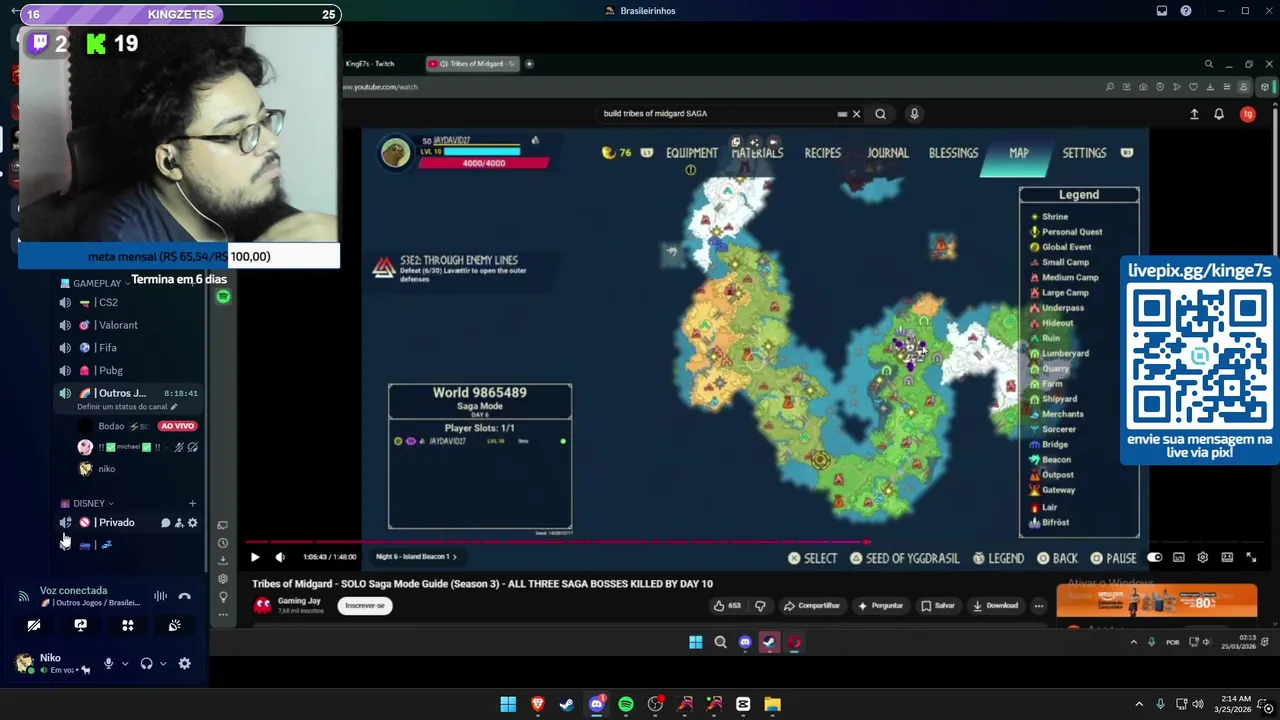This screenshot has width=1280, height=720.
Task: Open Gaming Jay channel link
Action: (299, 601)
